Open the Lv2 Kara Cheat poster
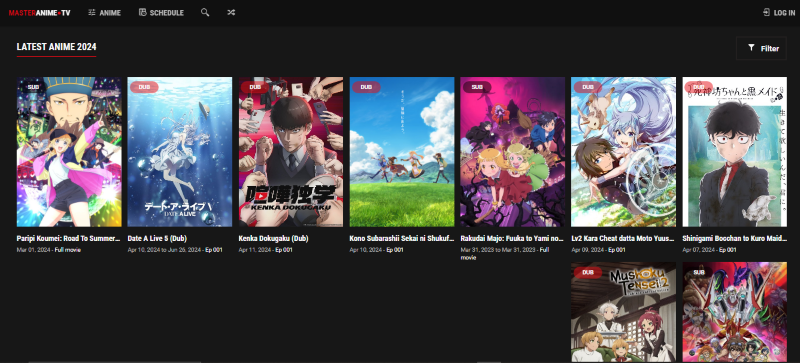The width and height of the screenshot is (800, 363). coord(623,152)
